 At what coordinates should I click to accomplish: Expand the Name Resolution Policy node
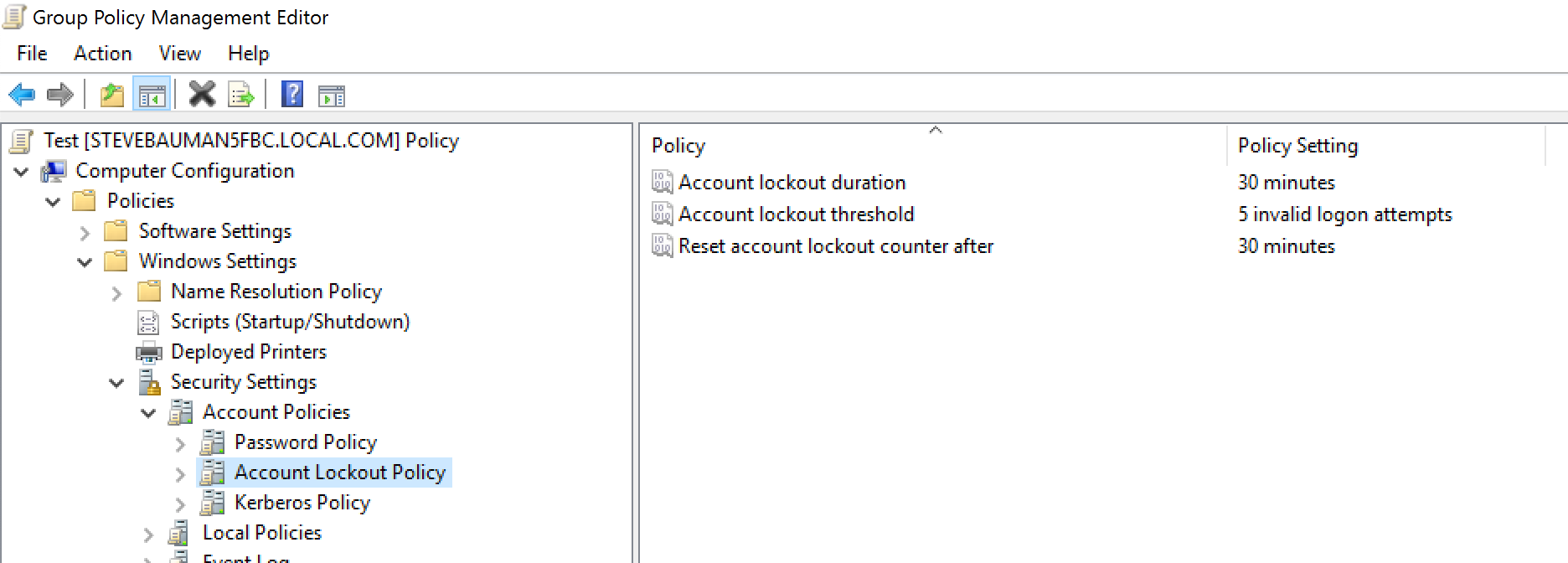coord(116,292)
